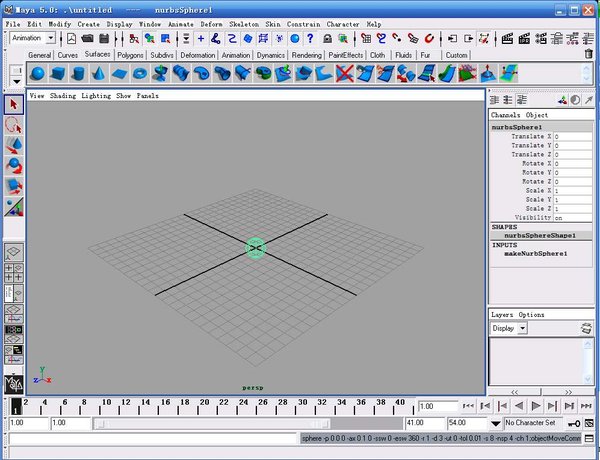Open the Animation menu set dropdown
600x460 pixels.
(x=50, y=38)
